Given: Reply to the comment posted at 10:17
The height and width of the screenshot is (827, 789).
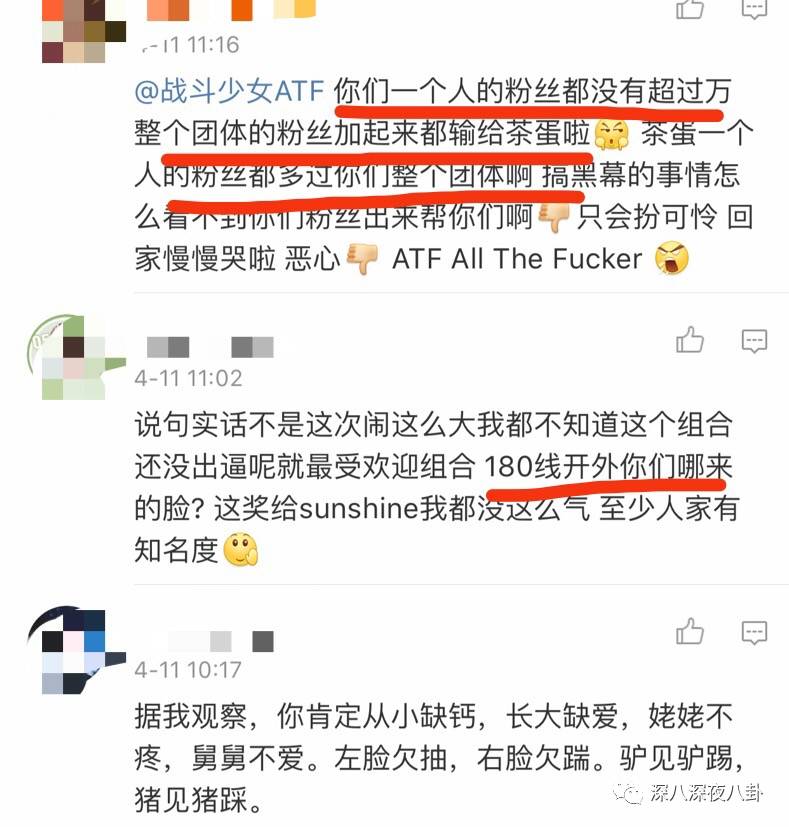Looking at the screenshot, I should [x=754, y=632].
